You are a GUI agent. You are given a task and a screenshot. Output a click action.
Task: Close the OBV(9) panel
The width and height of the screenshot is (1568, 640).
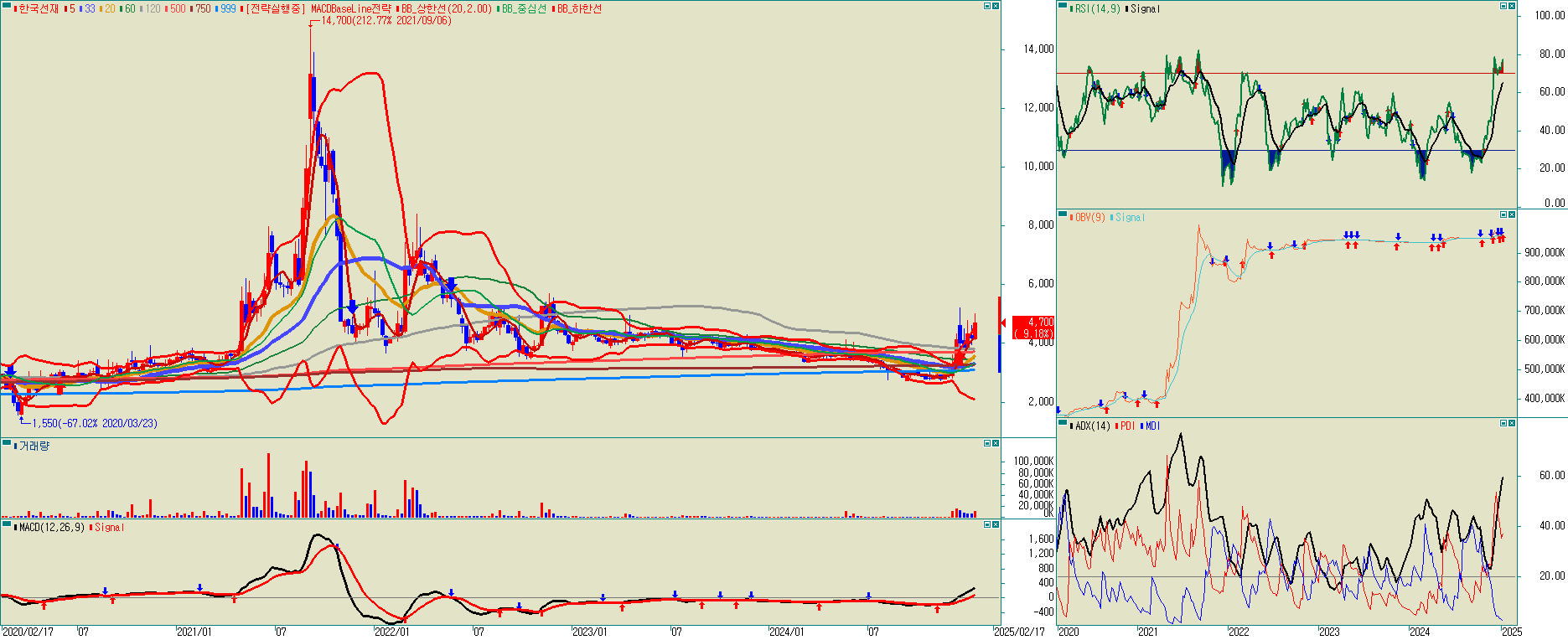(x=1512, y=214)
